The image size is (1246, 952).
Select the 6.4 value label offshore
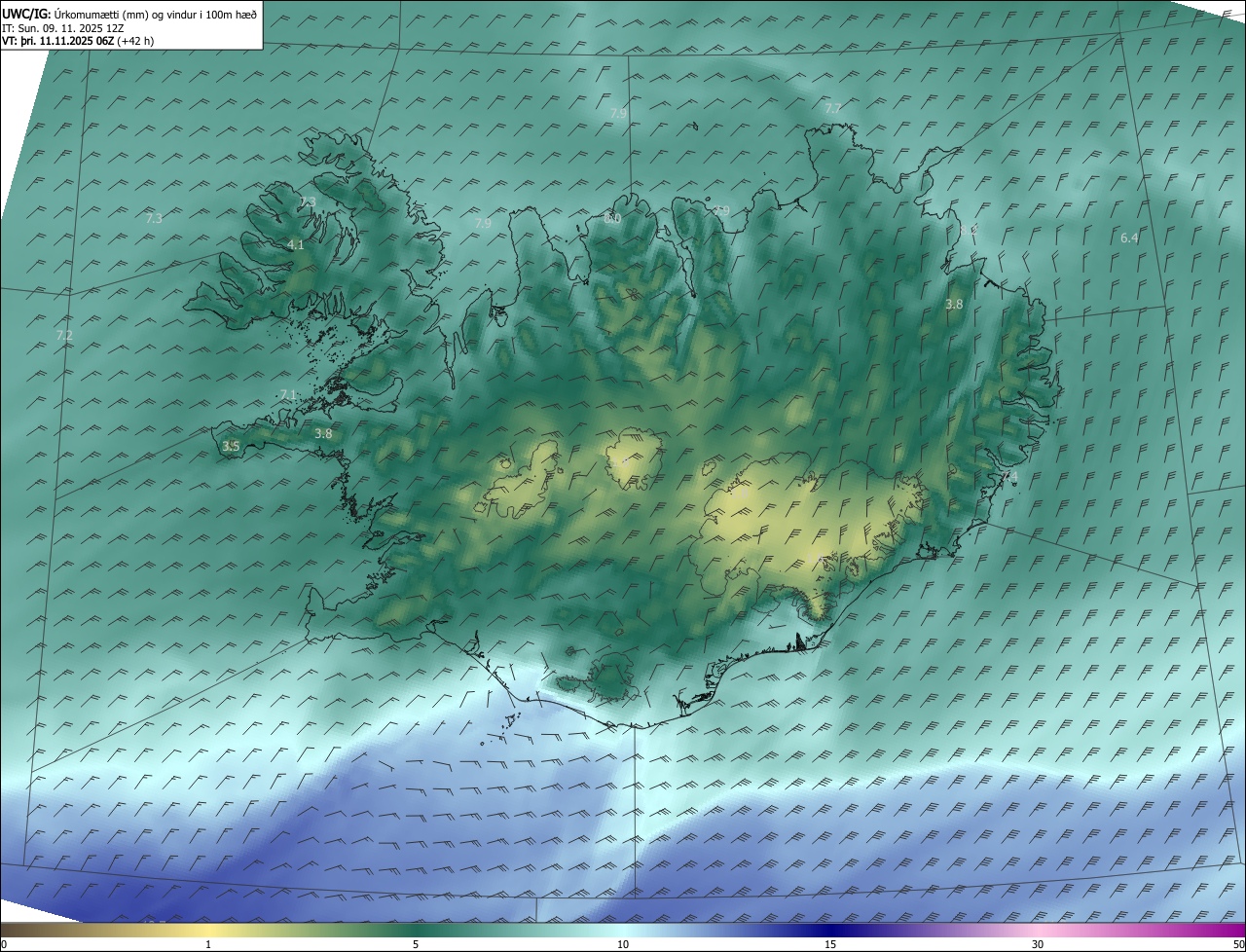tap(1129, 238)
